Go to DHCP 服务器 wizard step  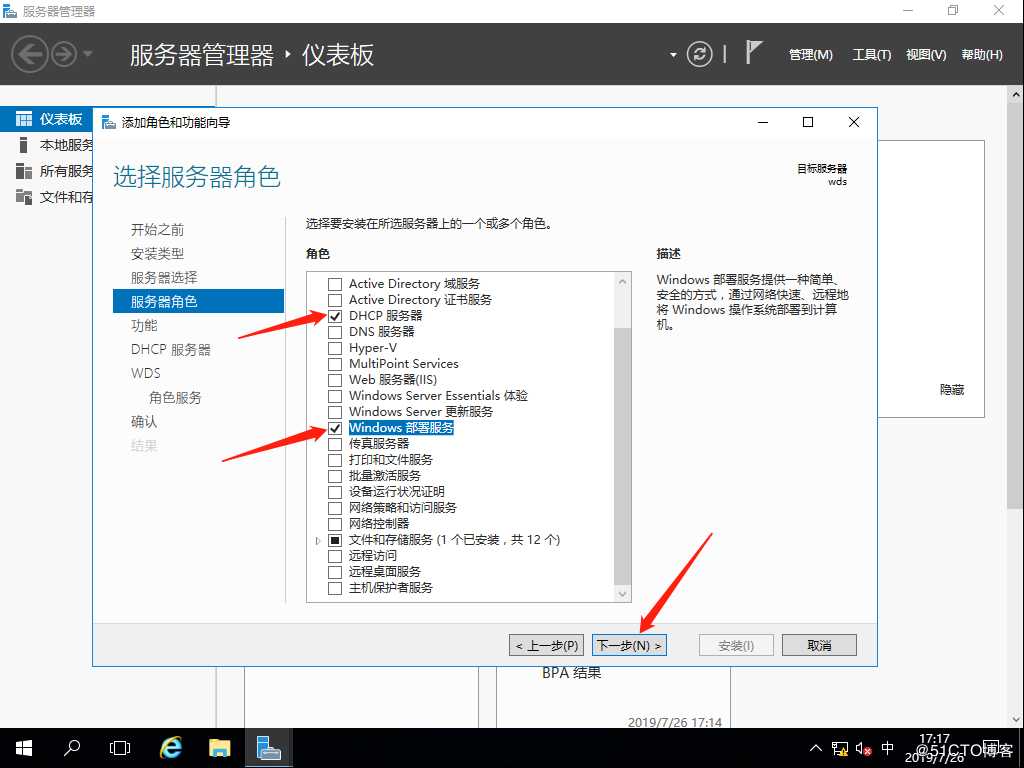170,349
